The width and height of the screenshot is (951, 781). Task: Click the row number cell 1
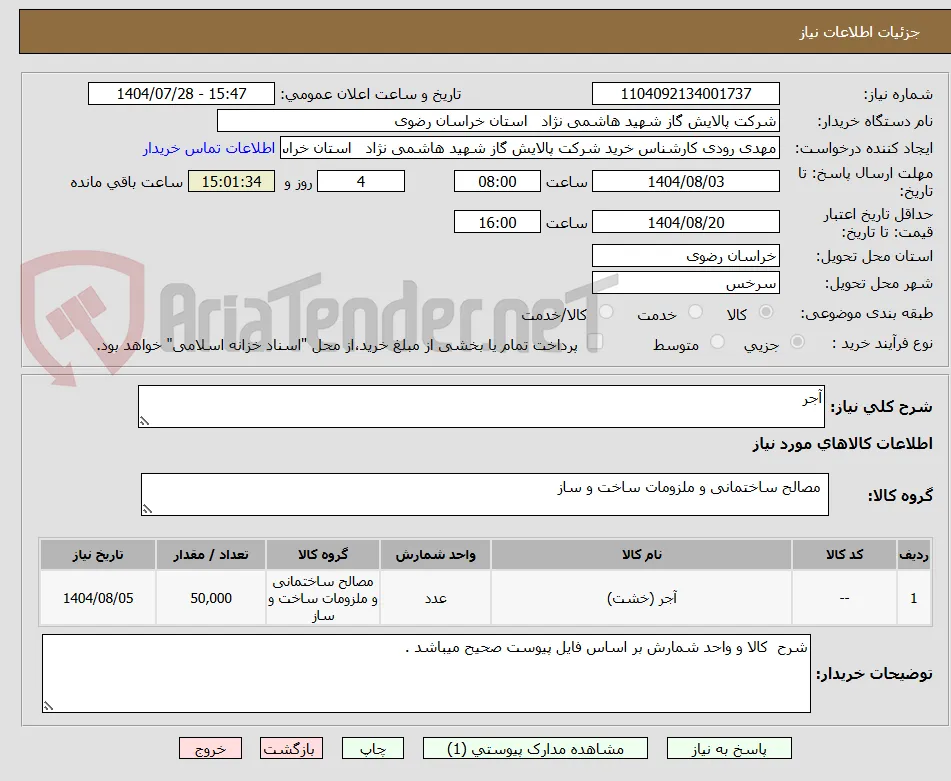click(x=913, y=598)
